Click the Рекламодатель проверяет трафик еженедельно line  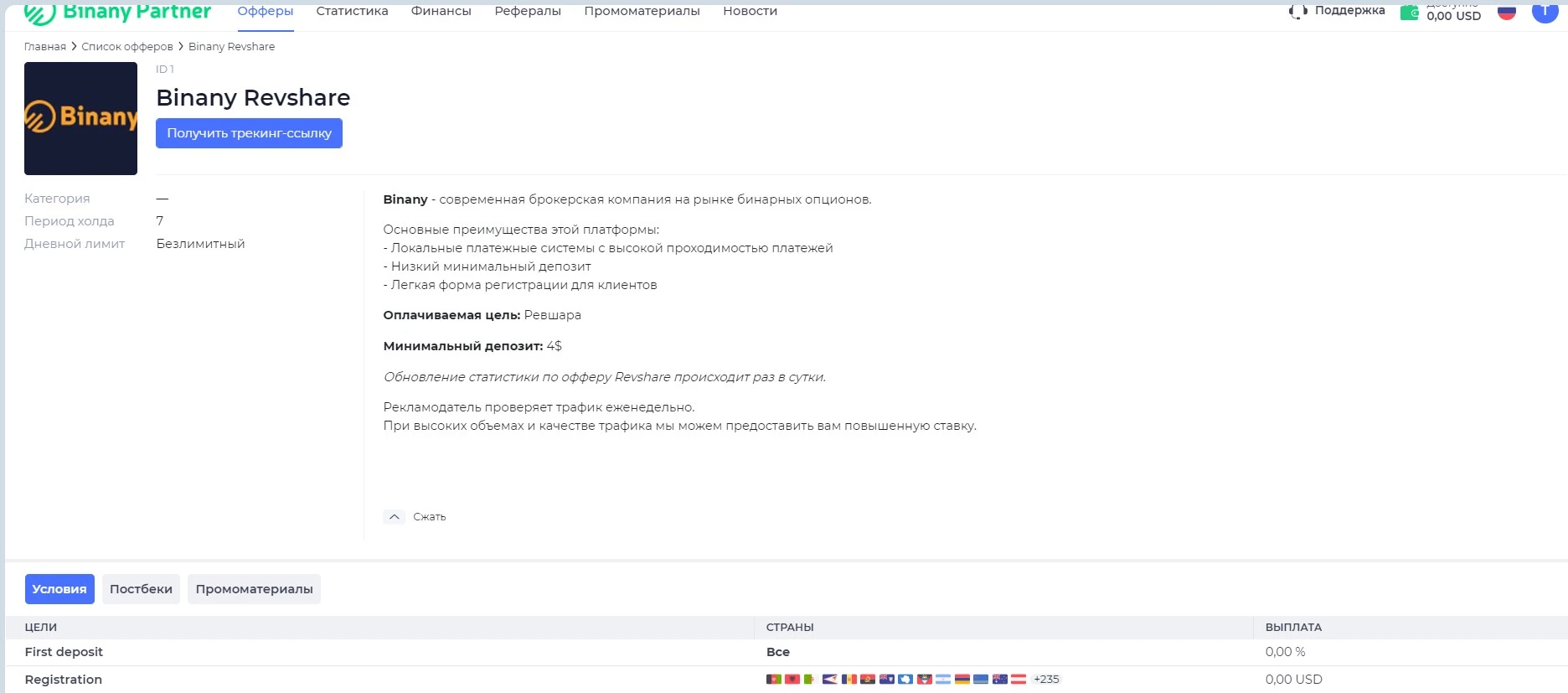pyautogui.click(x=539, y=407)
